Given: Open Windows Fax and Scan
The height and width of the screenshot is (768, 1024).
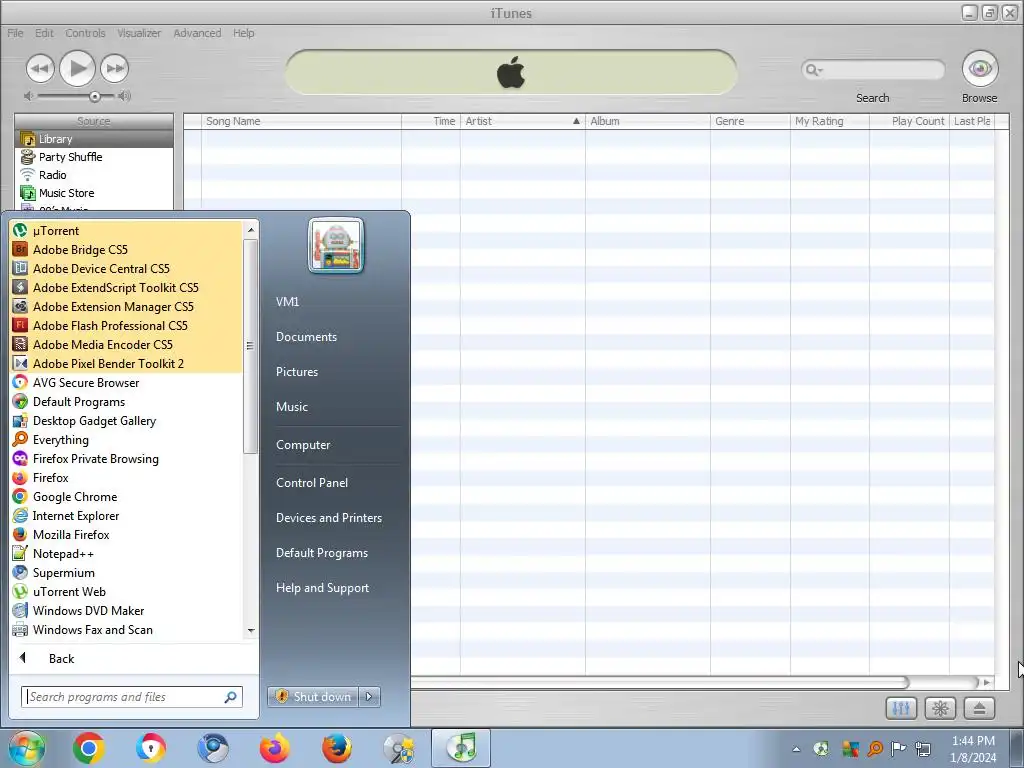Looking at the screenshot, I should click(x=127, y=629).
